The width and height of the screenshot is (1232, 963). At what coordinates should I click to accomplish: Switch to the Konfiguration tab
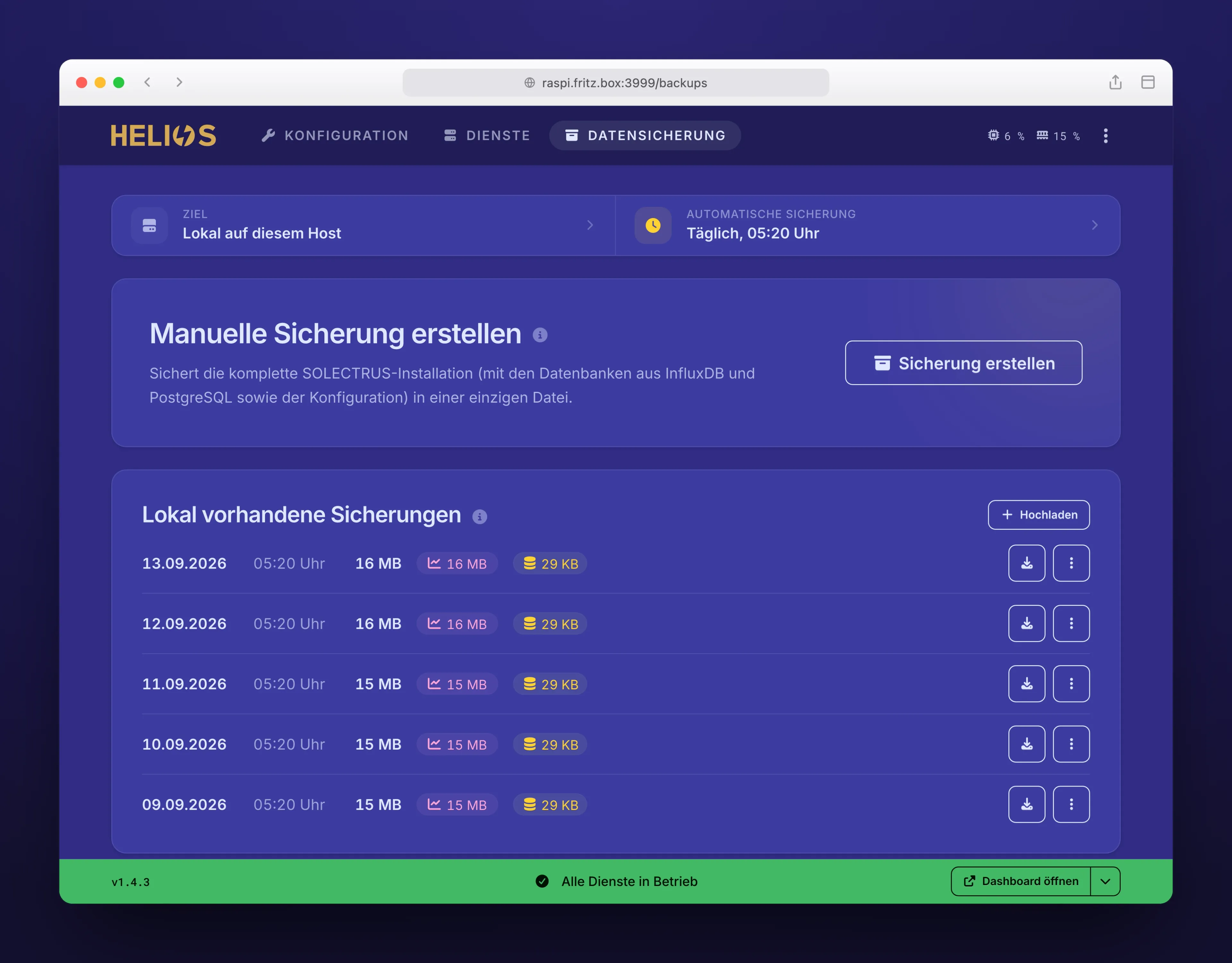335,135
